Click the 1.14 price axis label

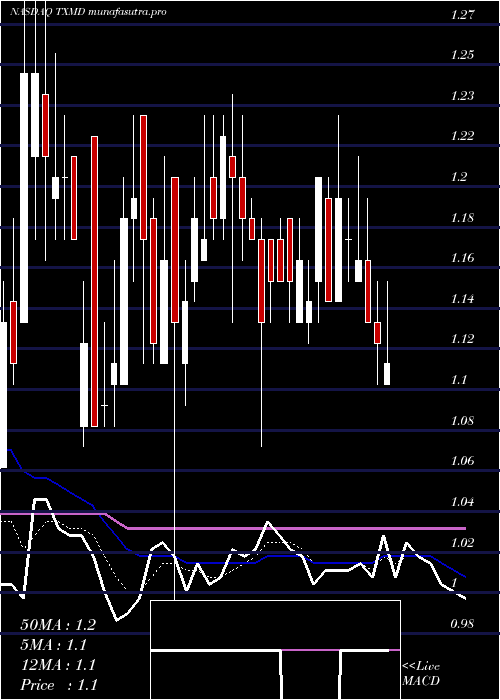click(462, 299)
